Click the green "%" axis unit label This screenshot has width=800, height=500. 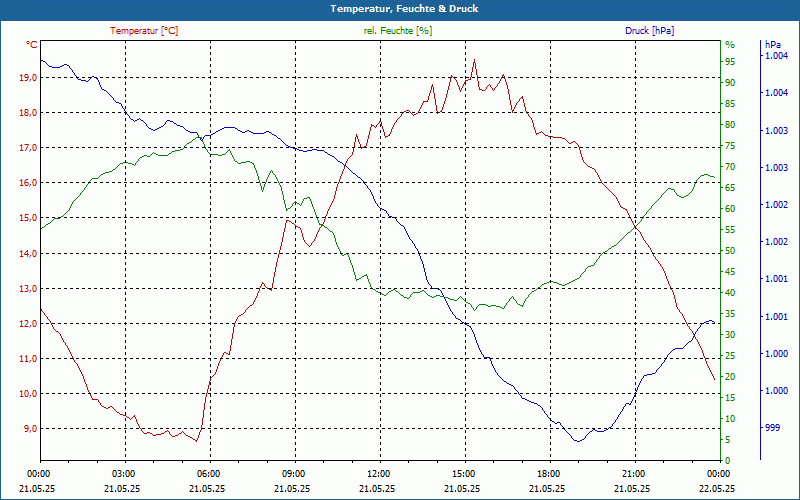coord(730,45)
